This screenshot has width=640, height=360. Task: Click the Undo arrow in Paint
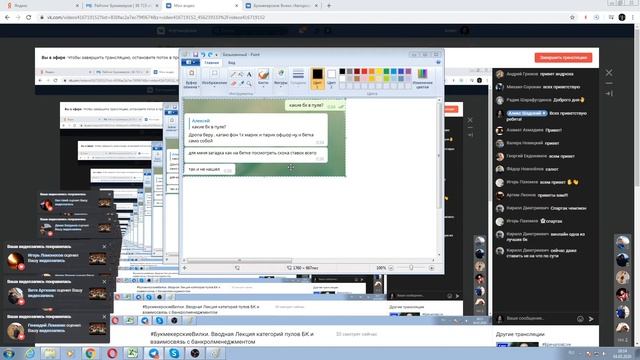(203, 54)
